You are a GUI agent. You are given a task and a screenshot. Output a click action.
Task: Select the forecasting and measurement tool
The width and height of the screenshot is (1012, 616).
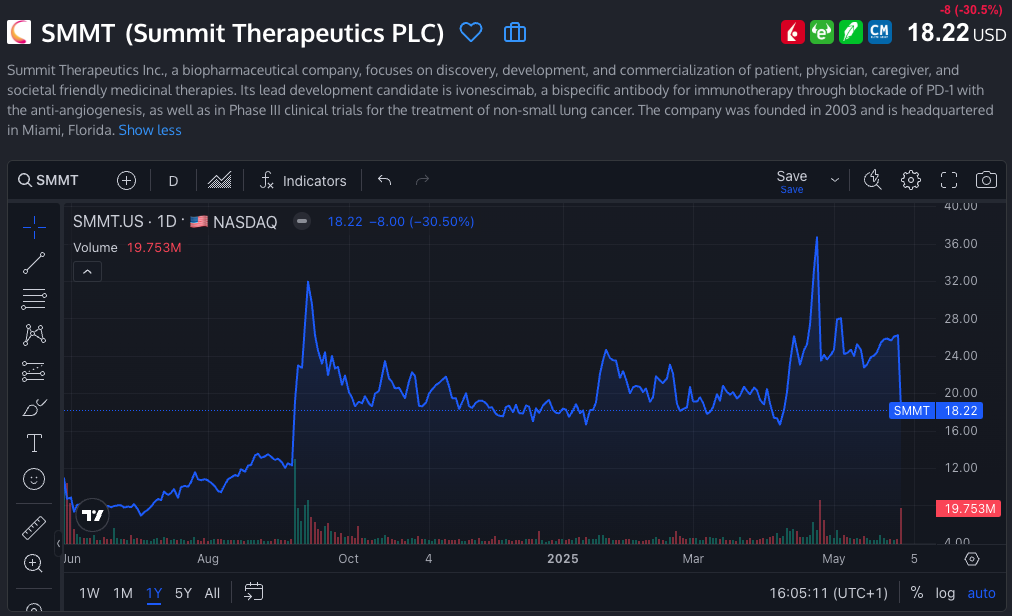pyautogui.click(x=34, y=371)
